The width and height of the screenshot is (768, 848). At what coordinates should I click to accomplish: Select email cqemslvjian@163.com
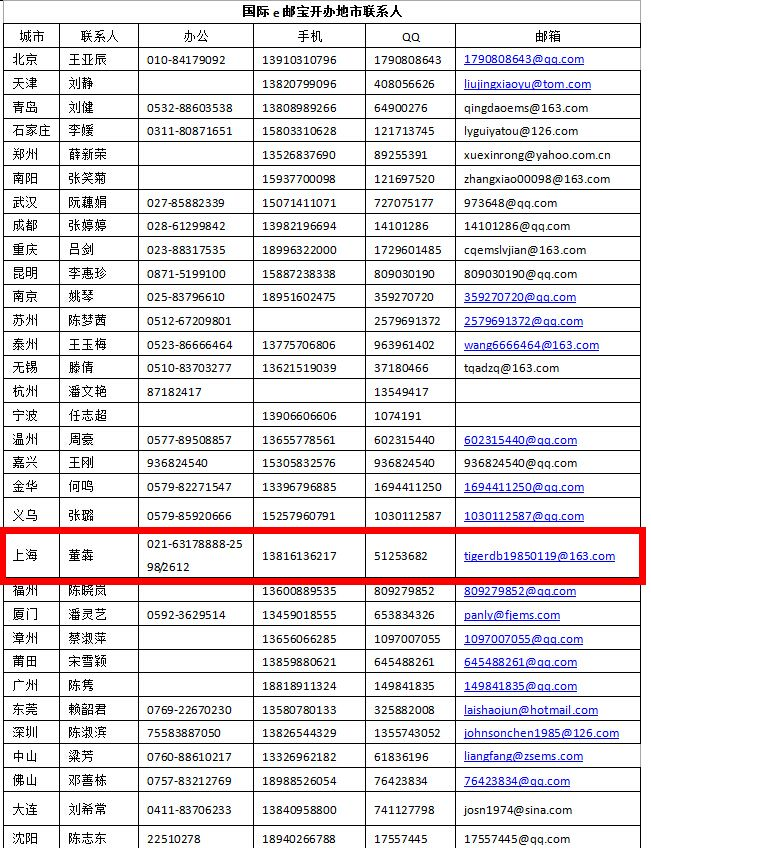tap(525, 250)
